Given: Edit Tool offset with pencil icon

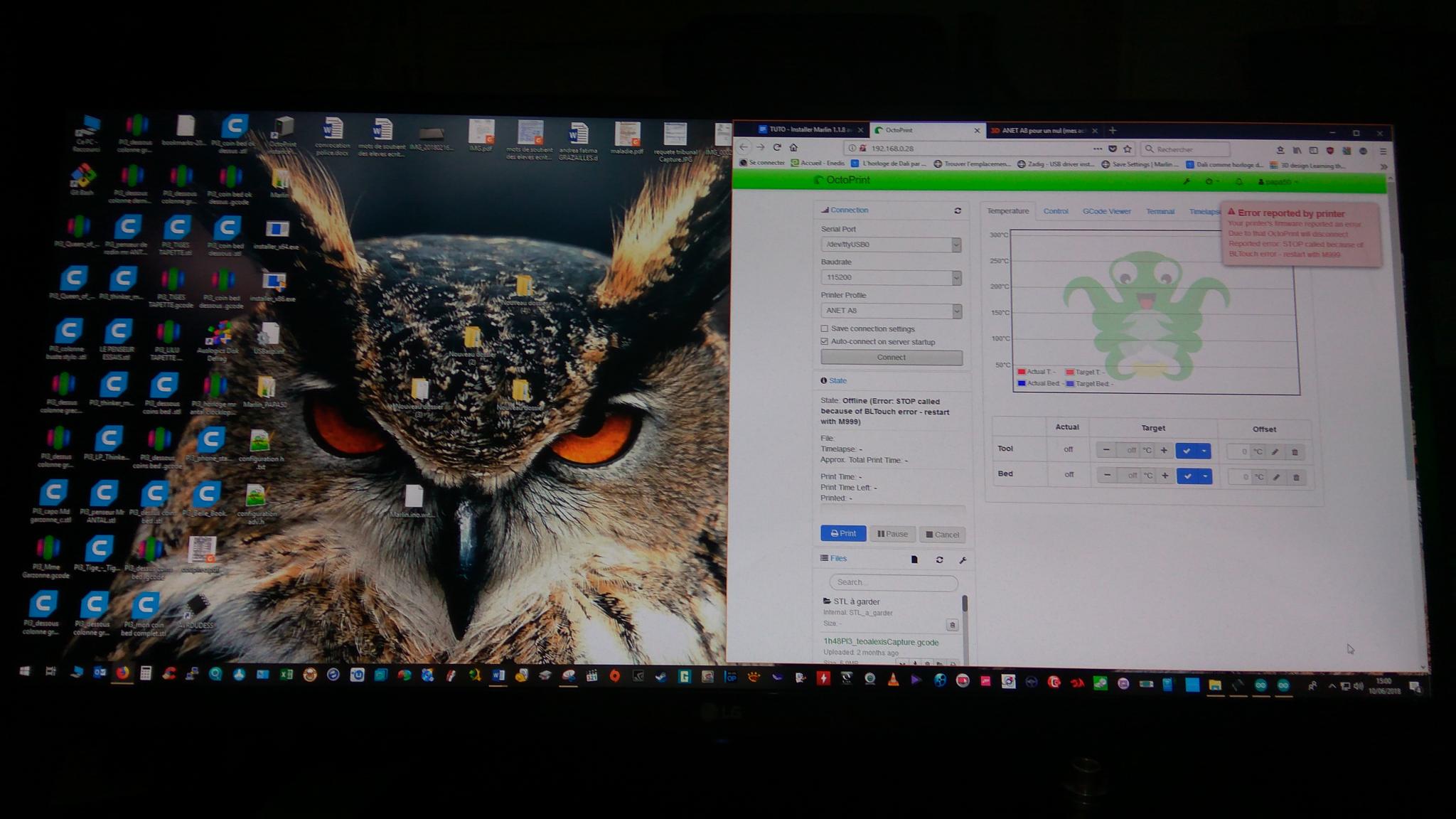Looking at the screenshot, I should coord(1275,451).
